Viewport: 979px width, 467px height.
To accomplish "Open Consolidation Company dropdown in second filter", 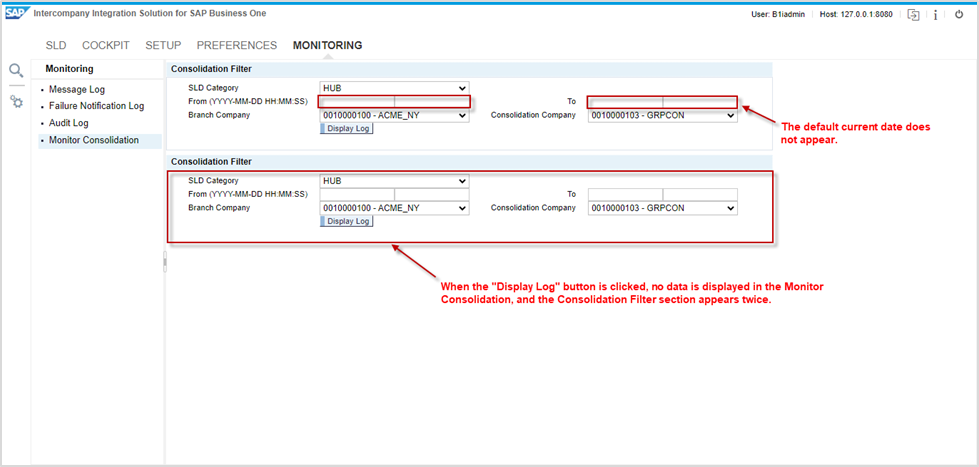I will pyautogui.click(x=662, y=208).
